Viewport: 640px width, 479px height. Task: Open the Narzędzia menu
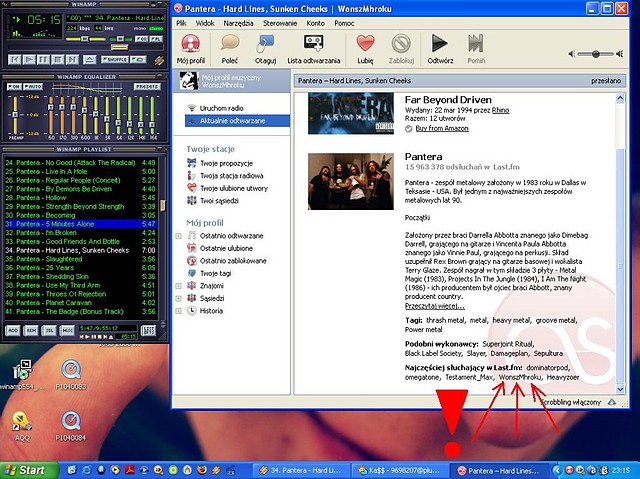point(238,23)
